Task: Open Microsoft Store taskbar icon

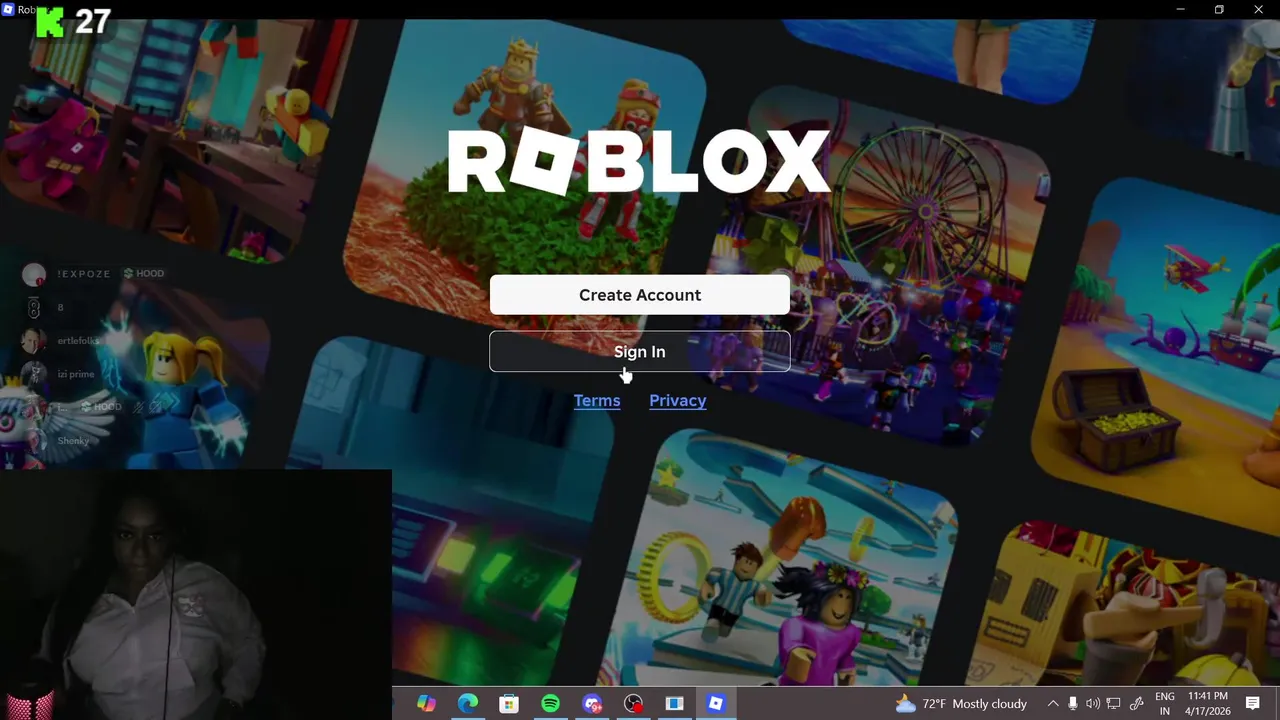Action: (x=509, y=704)
